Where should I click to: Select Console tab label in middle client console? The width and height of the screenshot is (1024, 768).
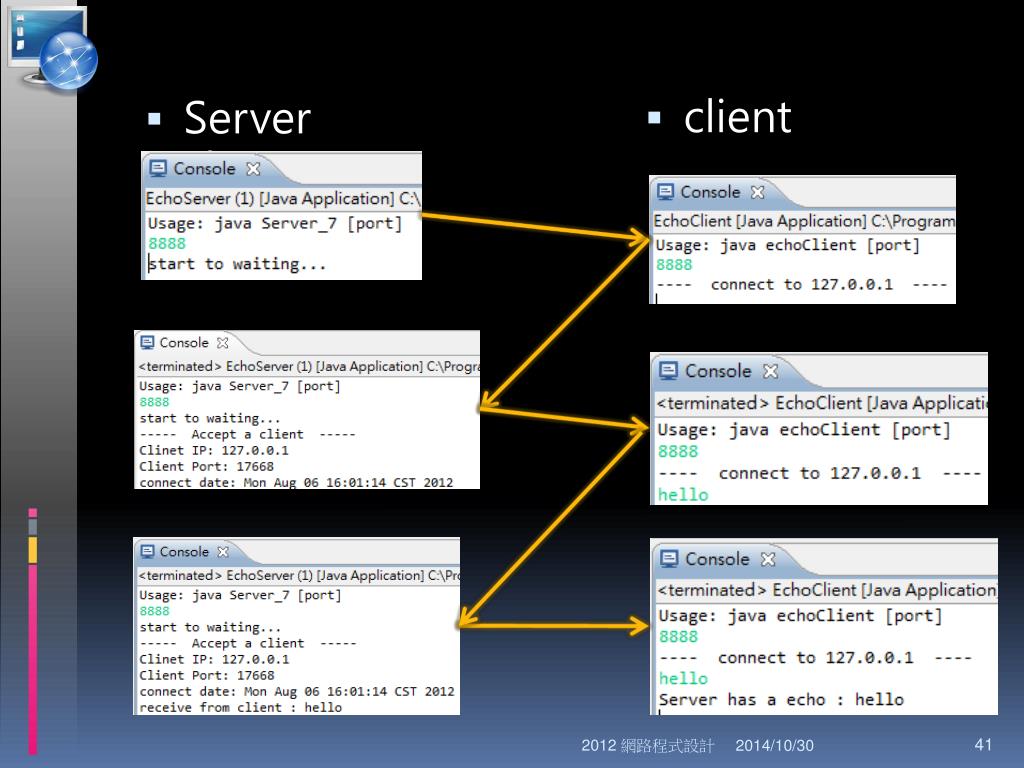click(x=718, y=370)
